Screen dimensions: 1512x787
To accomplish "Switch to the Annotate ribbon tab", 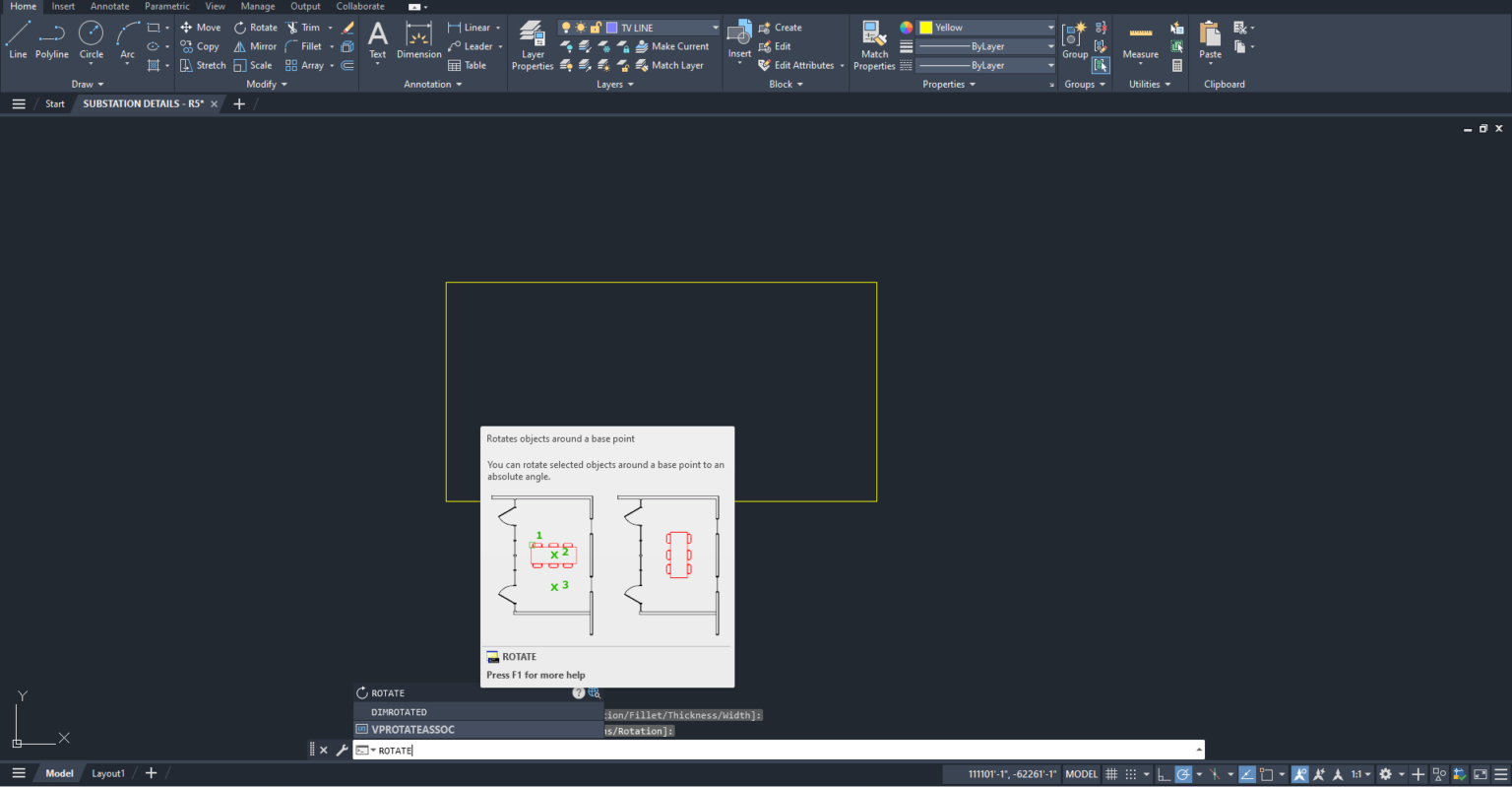I will 109,6.
